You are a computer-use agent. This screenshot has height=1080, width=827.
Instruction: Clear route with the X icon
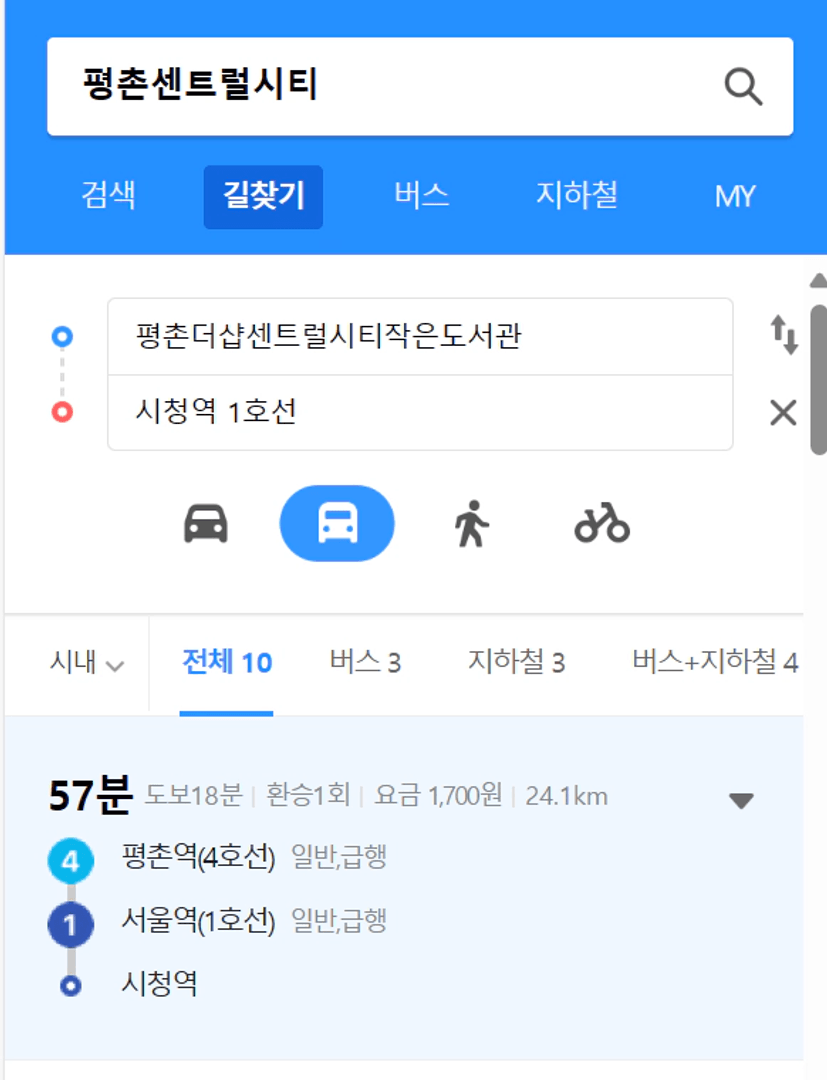(x=783, y=413)
